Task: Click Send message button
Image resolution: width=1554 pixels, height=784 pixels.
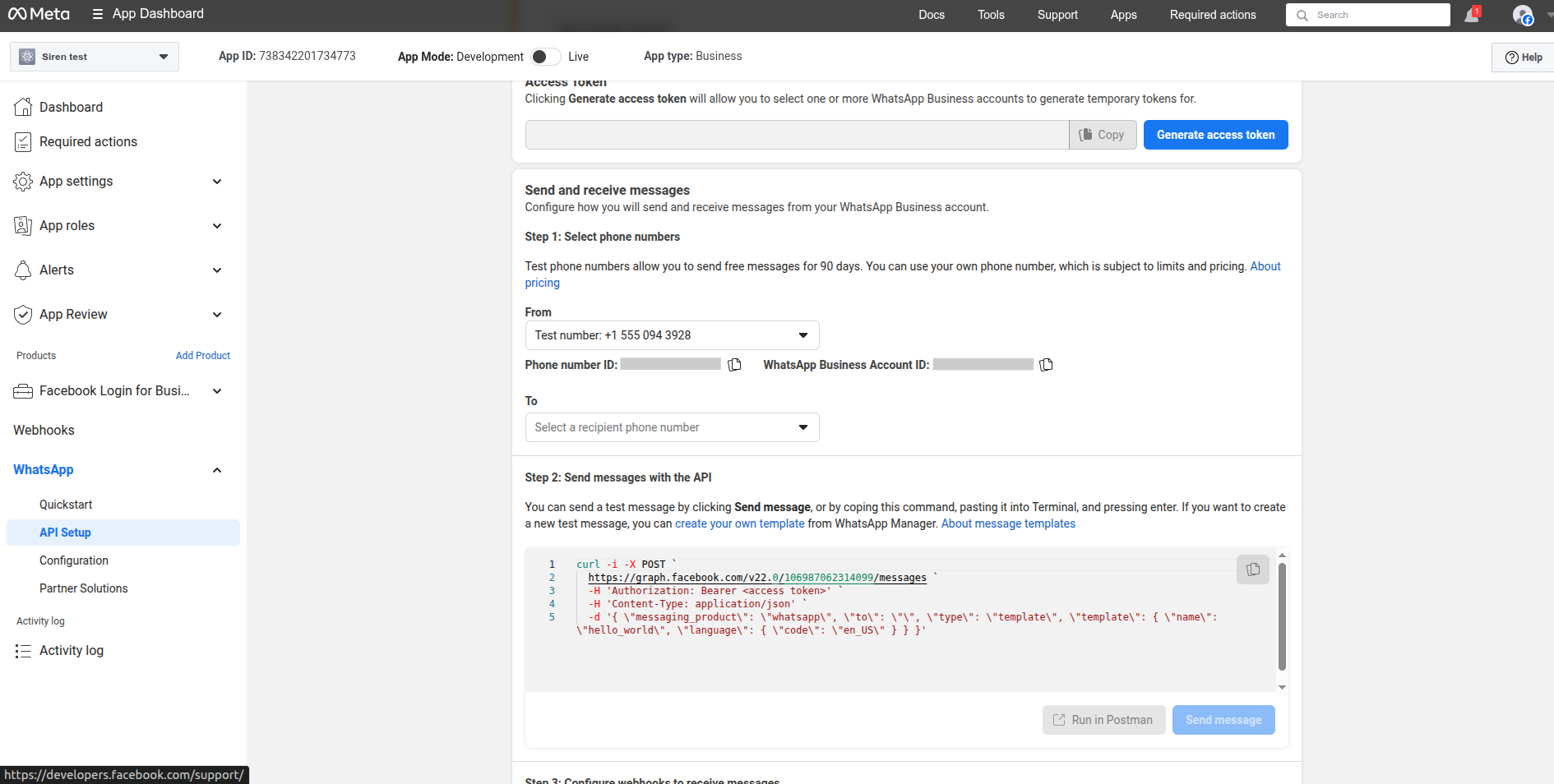Action: click(x=1223, y=720)
